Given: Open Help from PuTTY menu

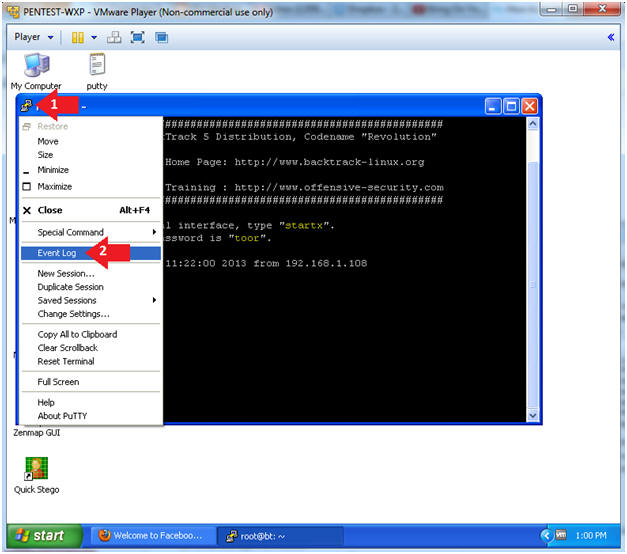Looking at the screenshot, I should pyautogui.click(x=91, y=402).
